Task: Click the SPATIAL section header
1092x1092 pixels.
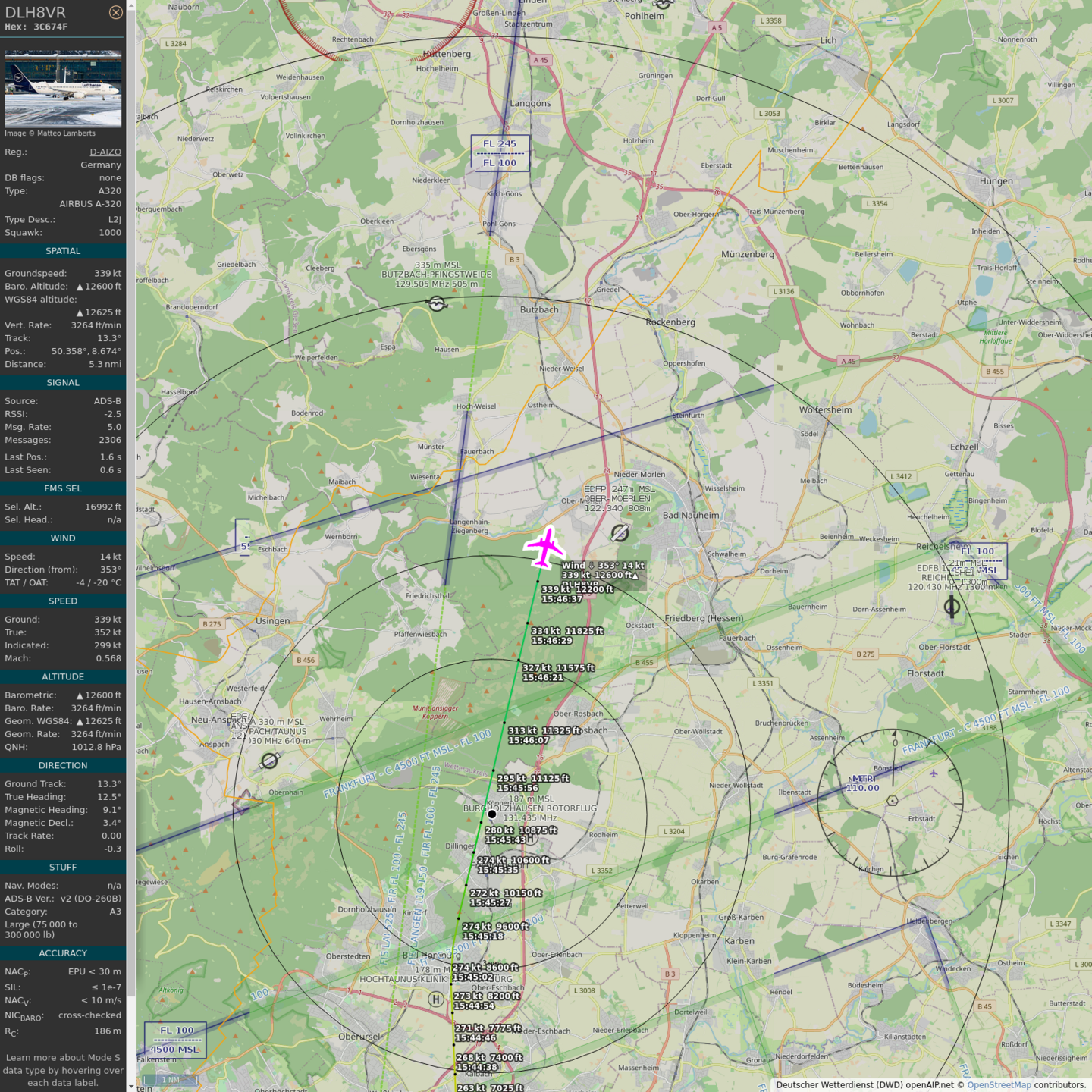Action: 63,251
